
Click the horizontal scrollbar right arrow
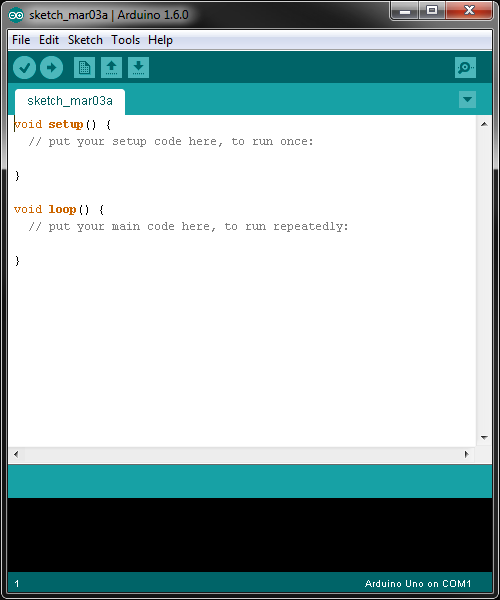coord(467,454)
